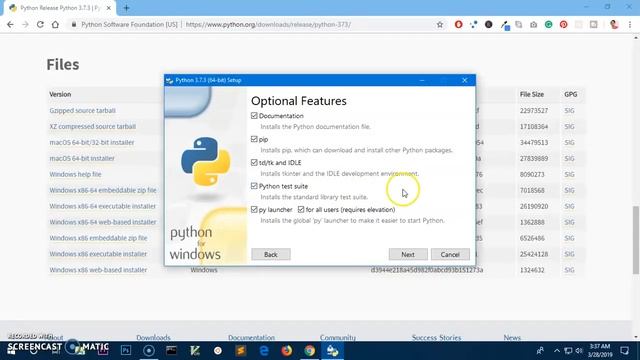Open Gzipped source tarball link
640x360 pixels.
click(82, 111)
